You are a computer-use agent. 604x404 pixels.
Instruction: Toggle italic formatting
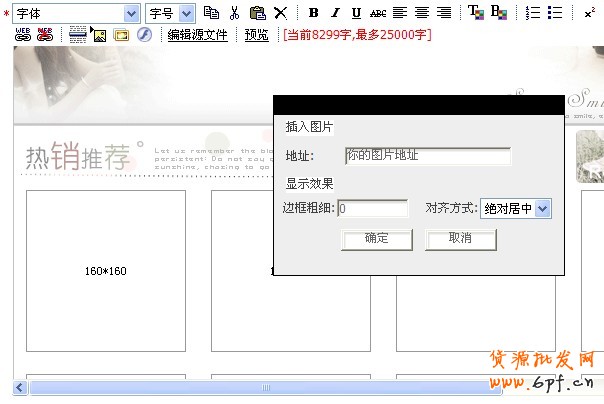[335, 13]
